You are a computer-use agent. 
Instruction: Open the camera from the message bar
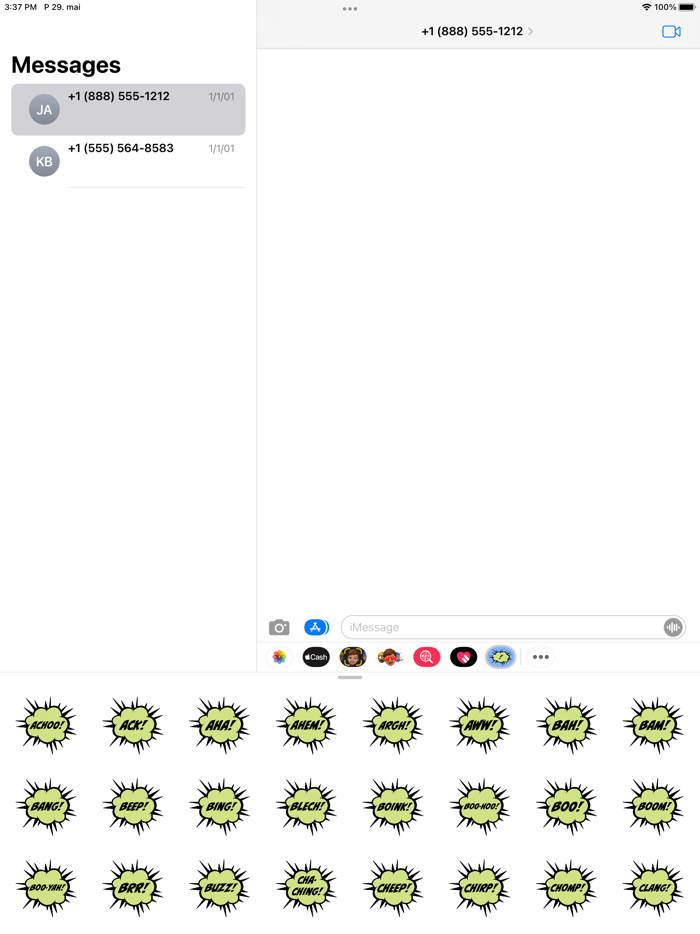(x=279, y=627)
